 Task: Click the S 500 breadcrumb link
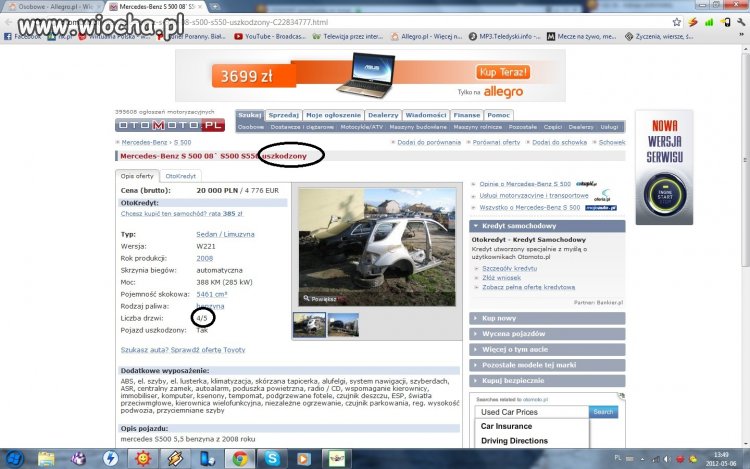point(182,142)
